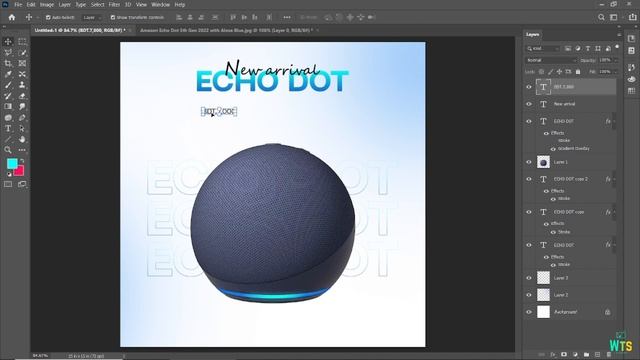
Task: Select the Layers panel tab
Action: pyautogui.click(x=532, y=35)
